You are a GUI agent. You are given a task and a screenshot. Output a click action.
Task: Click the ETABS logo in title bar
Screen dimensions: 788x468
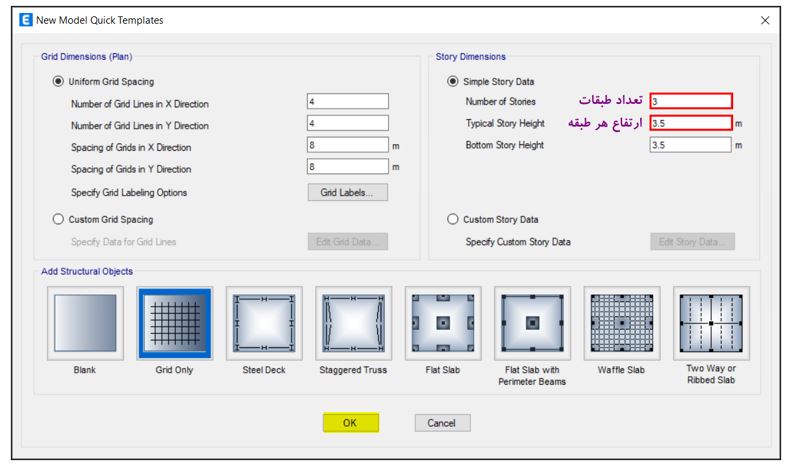click(x=26, y=20)
